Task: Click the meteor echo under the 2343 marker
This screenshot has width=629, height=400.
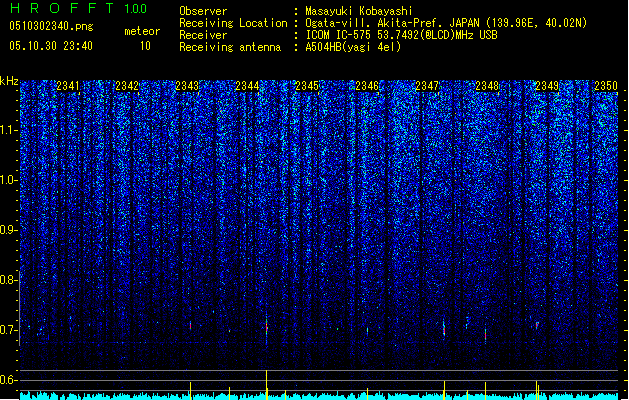Action: click(x=191, y=325)
